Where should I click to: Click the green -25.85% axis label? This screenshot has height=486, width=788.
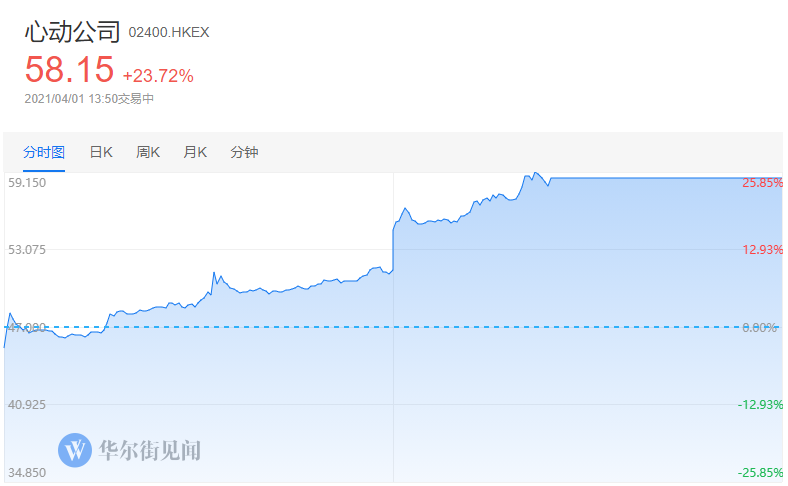point(760,473)
